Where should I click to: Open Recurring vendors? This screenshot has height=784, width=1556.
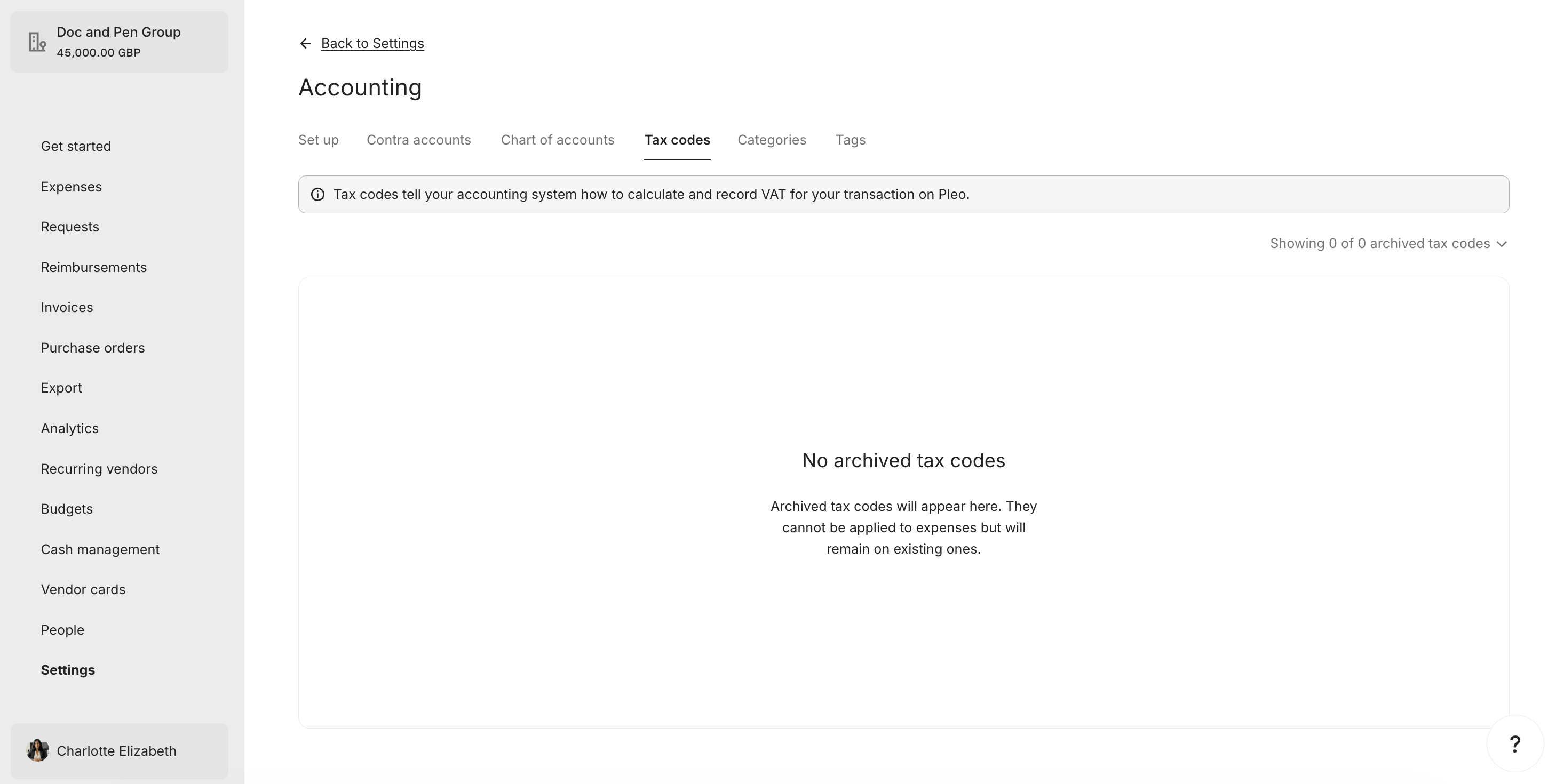pyautogui.click(x=99, y=469)
